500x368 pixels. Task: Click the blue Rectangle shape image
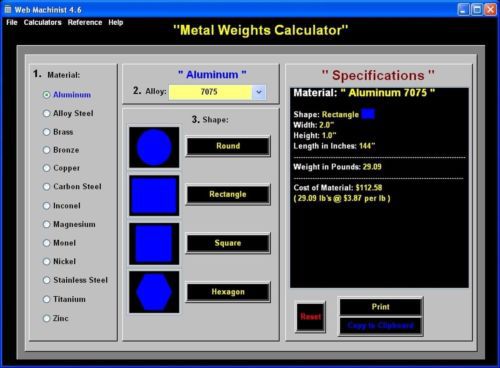click(x=154, y=196)
